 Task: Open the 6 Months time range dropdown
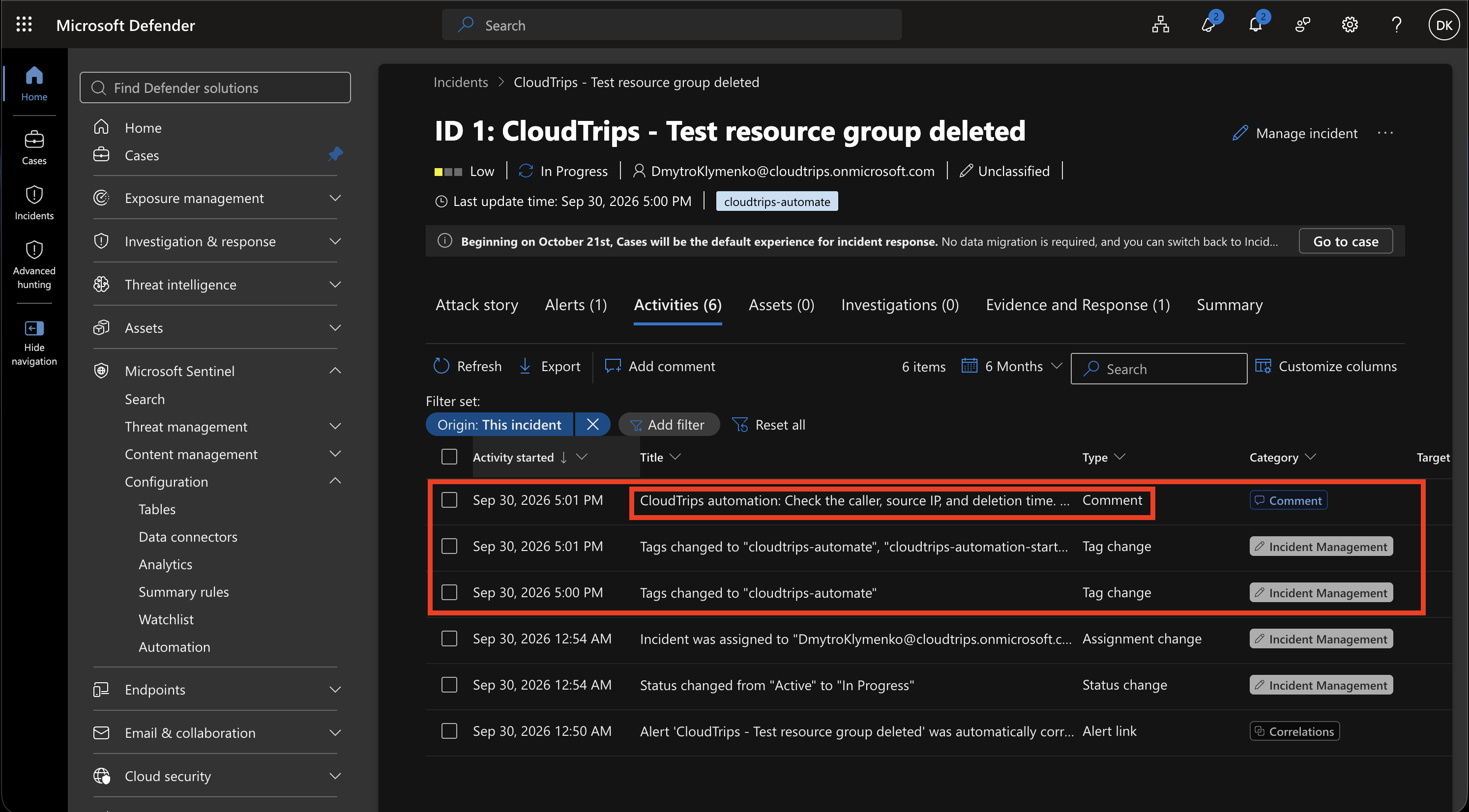point(1012,366)
